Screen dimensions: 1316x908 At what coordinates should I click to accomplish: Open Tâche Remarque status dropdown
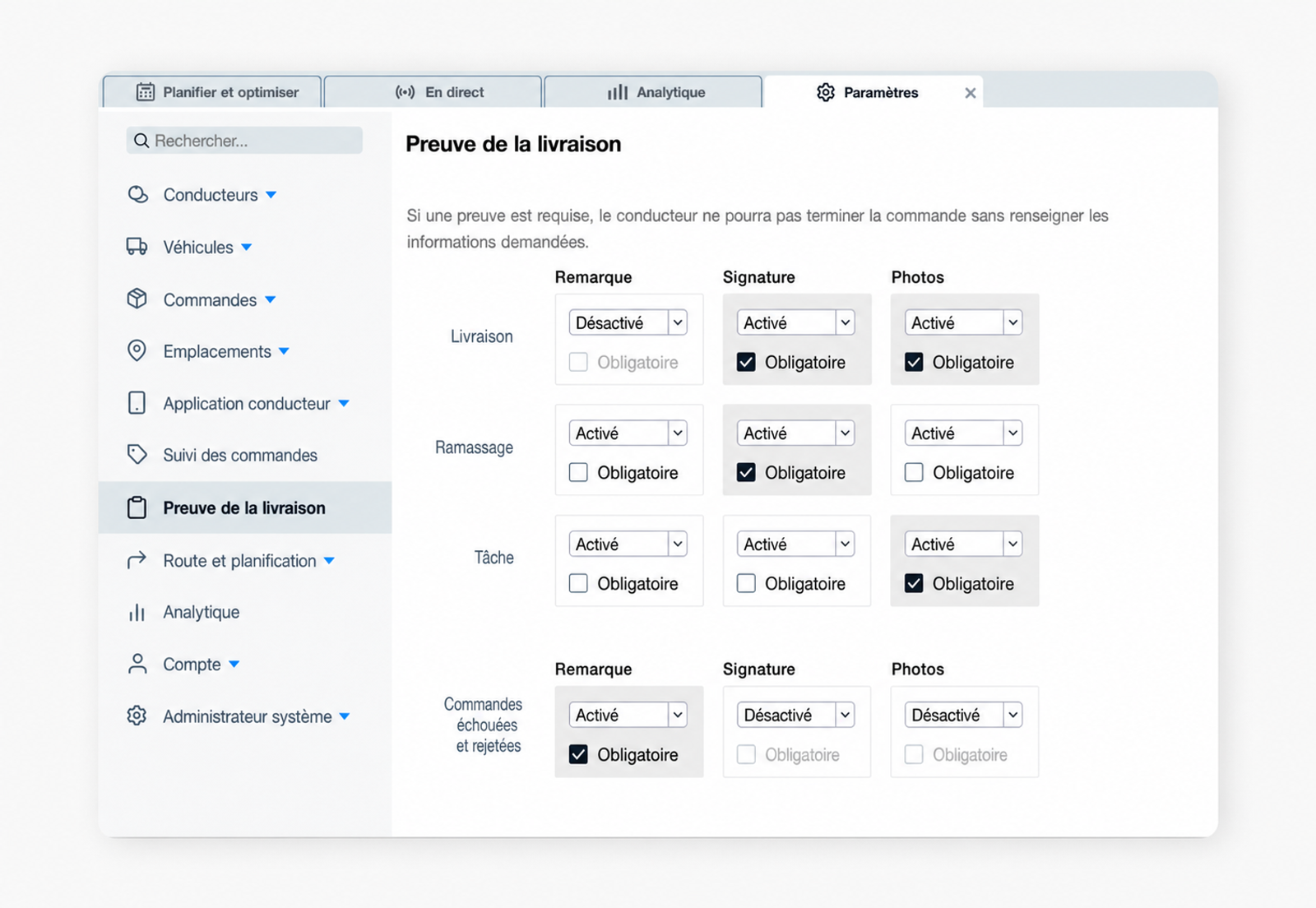pos(628,544)
